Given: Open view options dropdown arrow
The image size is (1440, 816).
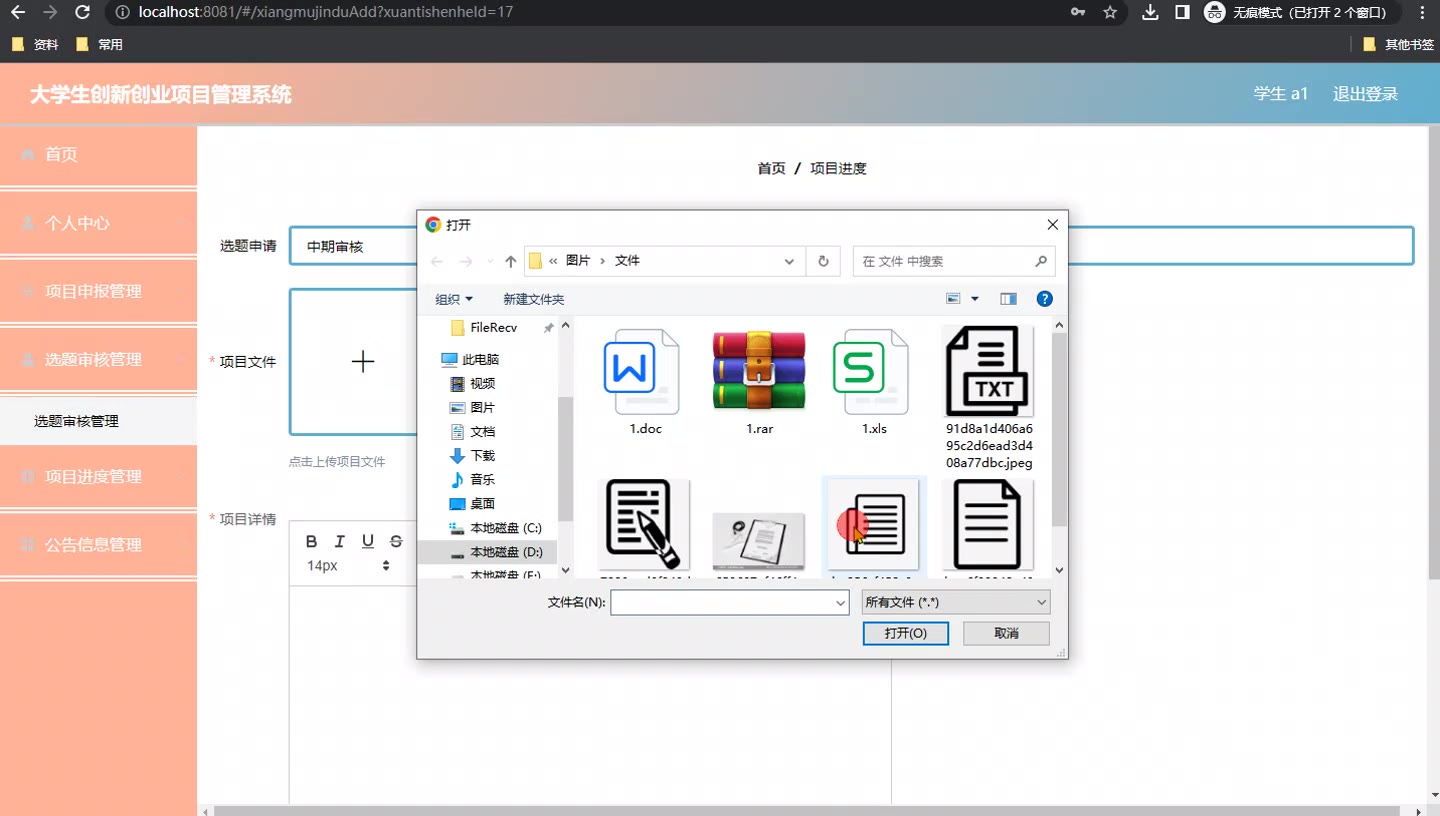Looking at the screenshot, I should click(975, 299).
